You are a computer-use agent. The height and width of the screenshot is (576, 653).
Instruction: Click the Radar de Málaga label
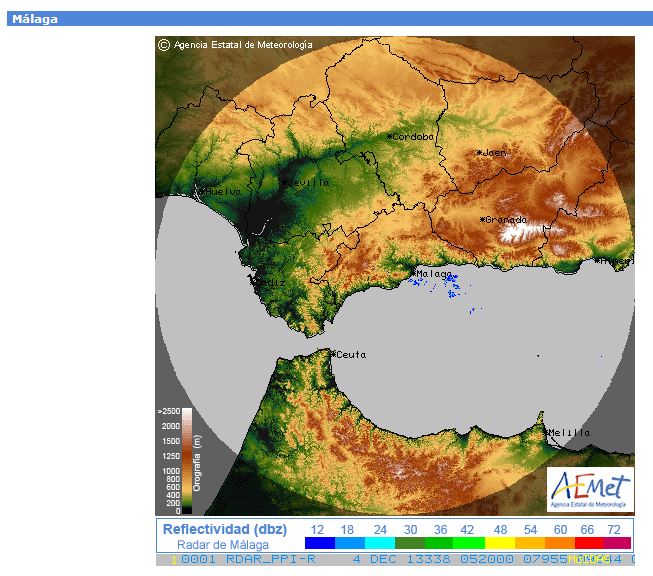pos(223,545)
